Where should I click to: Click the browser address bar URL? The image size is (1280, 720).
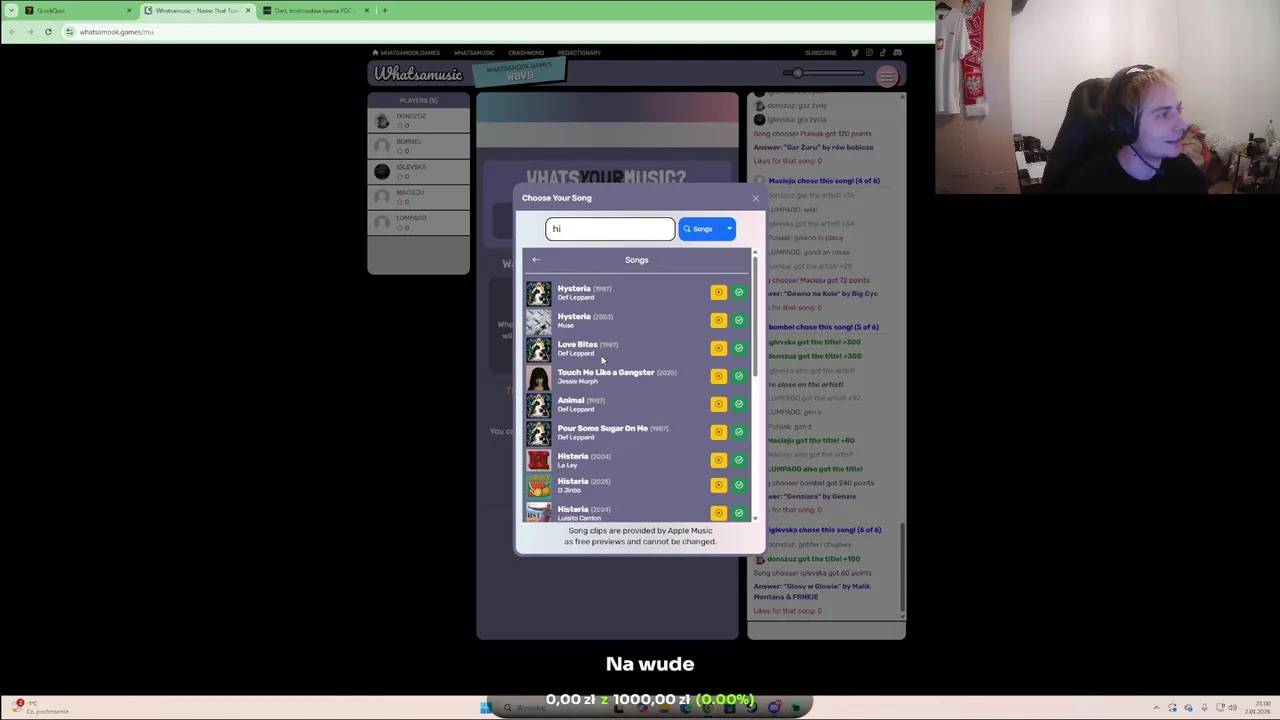pos(116,32)
